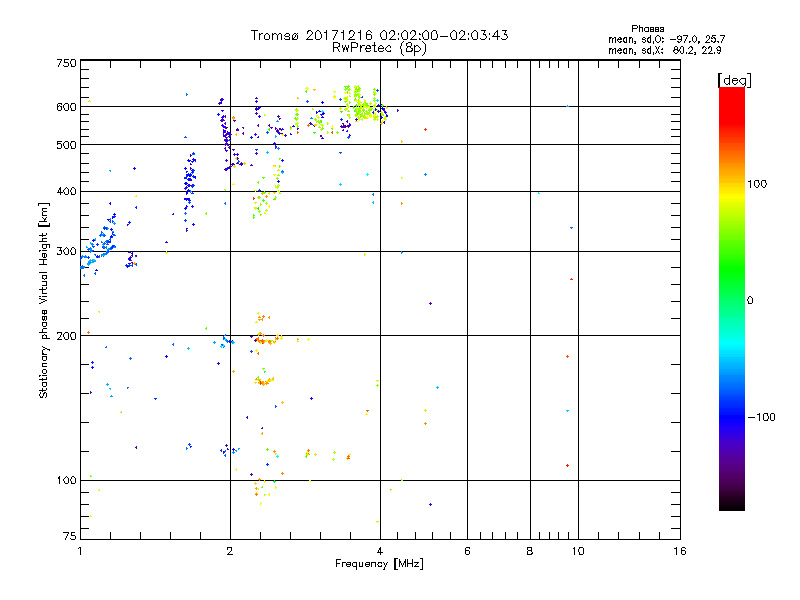Click the y-axis tick label '300'
This screenshot has width=800, height=600.
coord(66,252)
